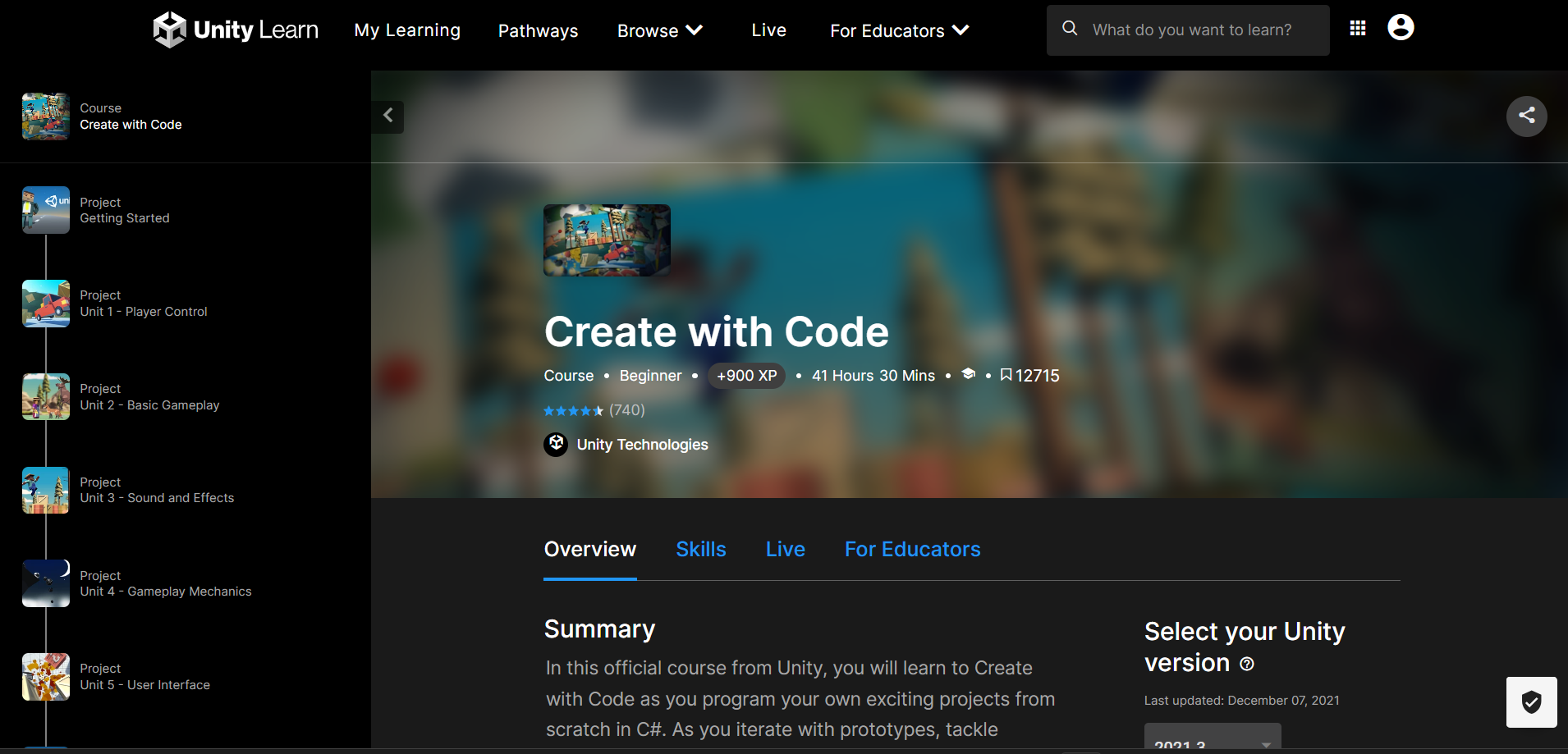Click the Getting Started project thumbnail
Image resolution: width=1568 pixels, height=754 pixels.
coord(46,210)
